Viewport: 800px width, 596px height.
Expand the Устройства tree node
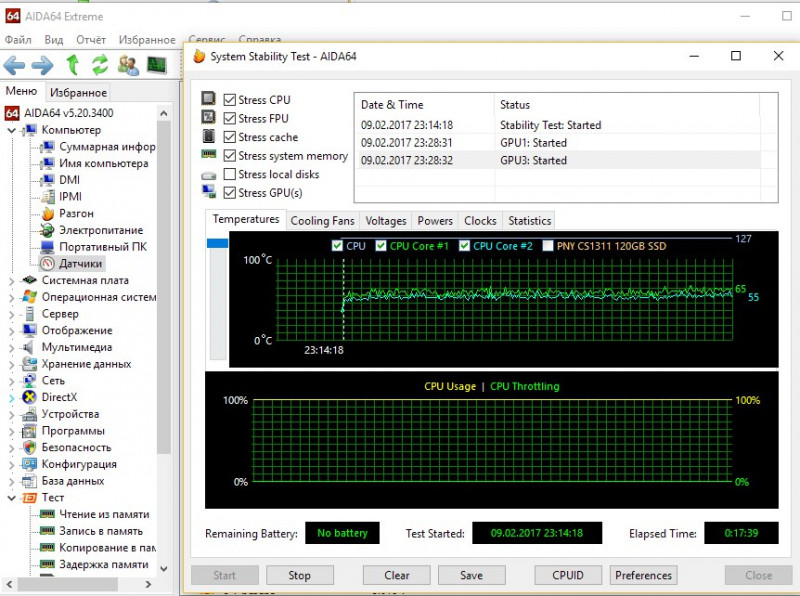[11, 414]
